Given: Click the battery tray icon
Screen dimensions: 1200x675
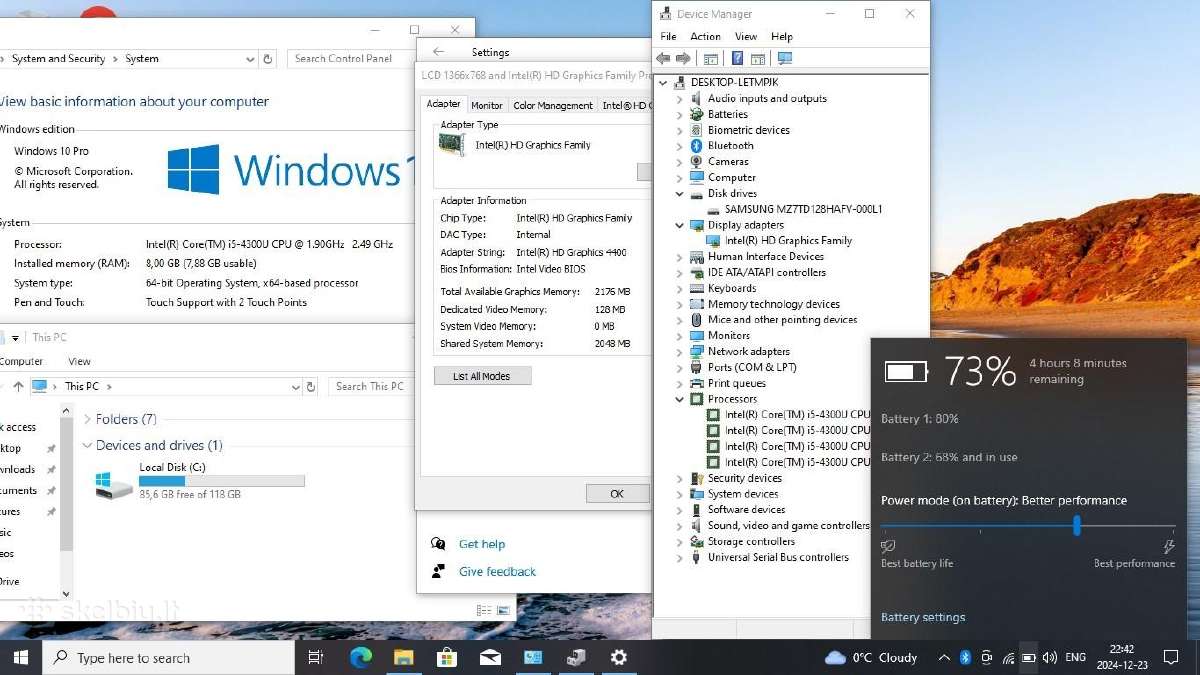Looking at the screenshot, I should click(x=1028, y=657).
